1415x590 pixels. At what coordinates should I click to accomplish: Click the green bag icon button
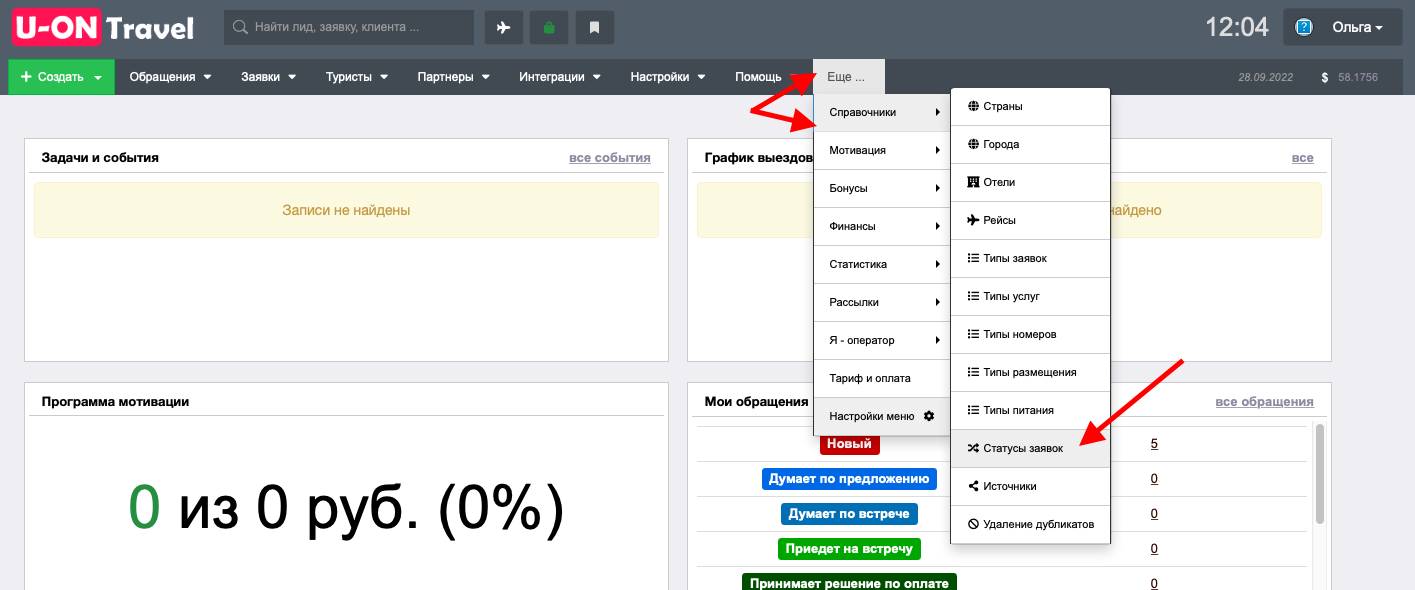click(x=549, y=27)
